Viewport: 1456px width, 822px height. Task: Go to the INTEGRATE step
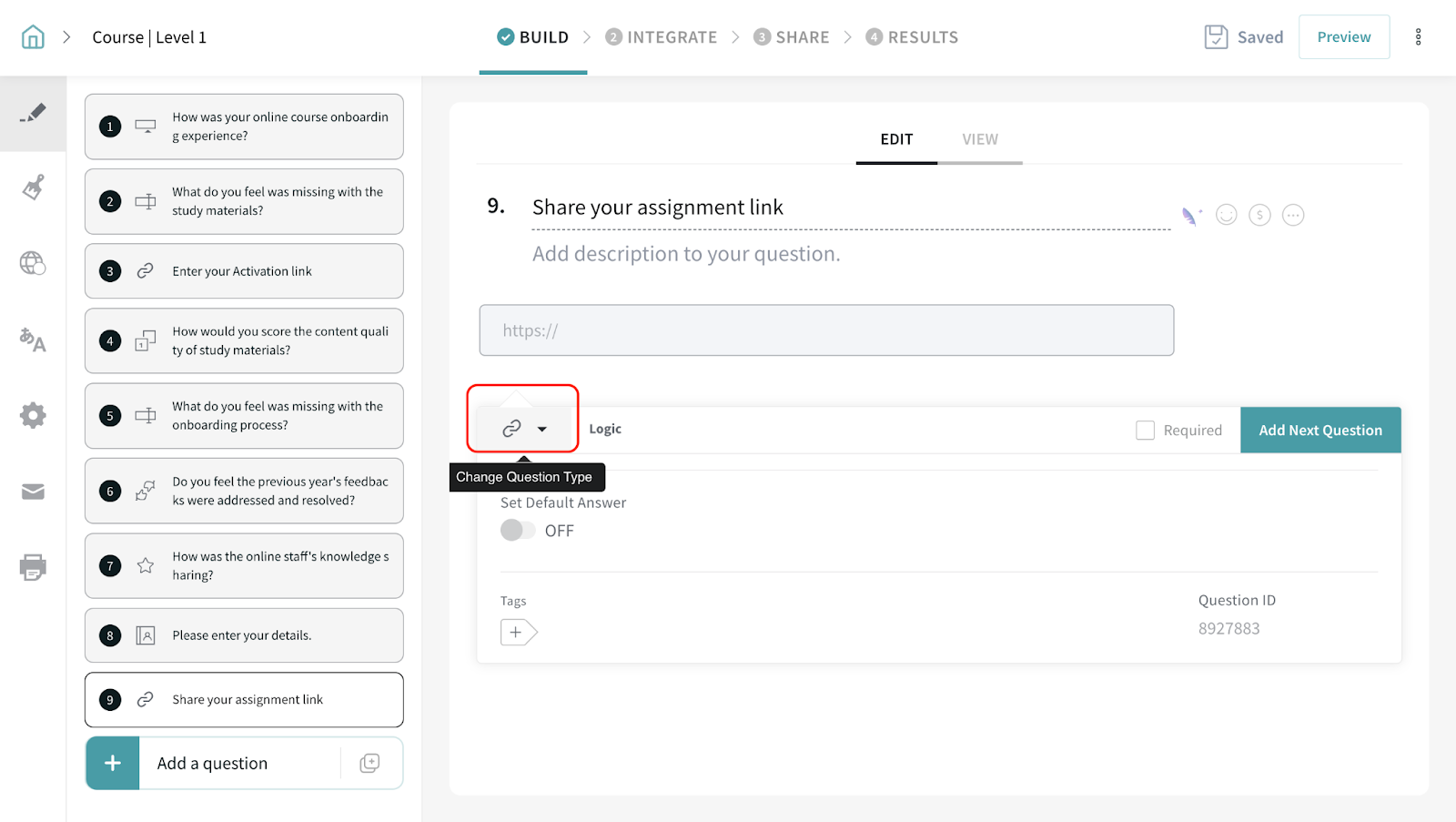[662, 37]
